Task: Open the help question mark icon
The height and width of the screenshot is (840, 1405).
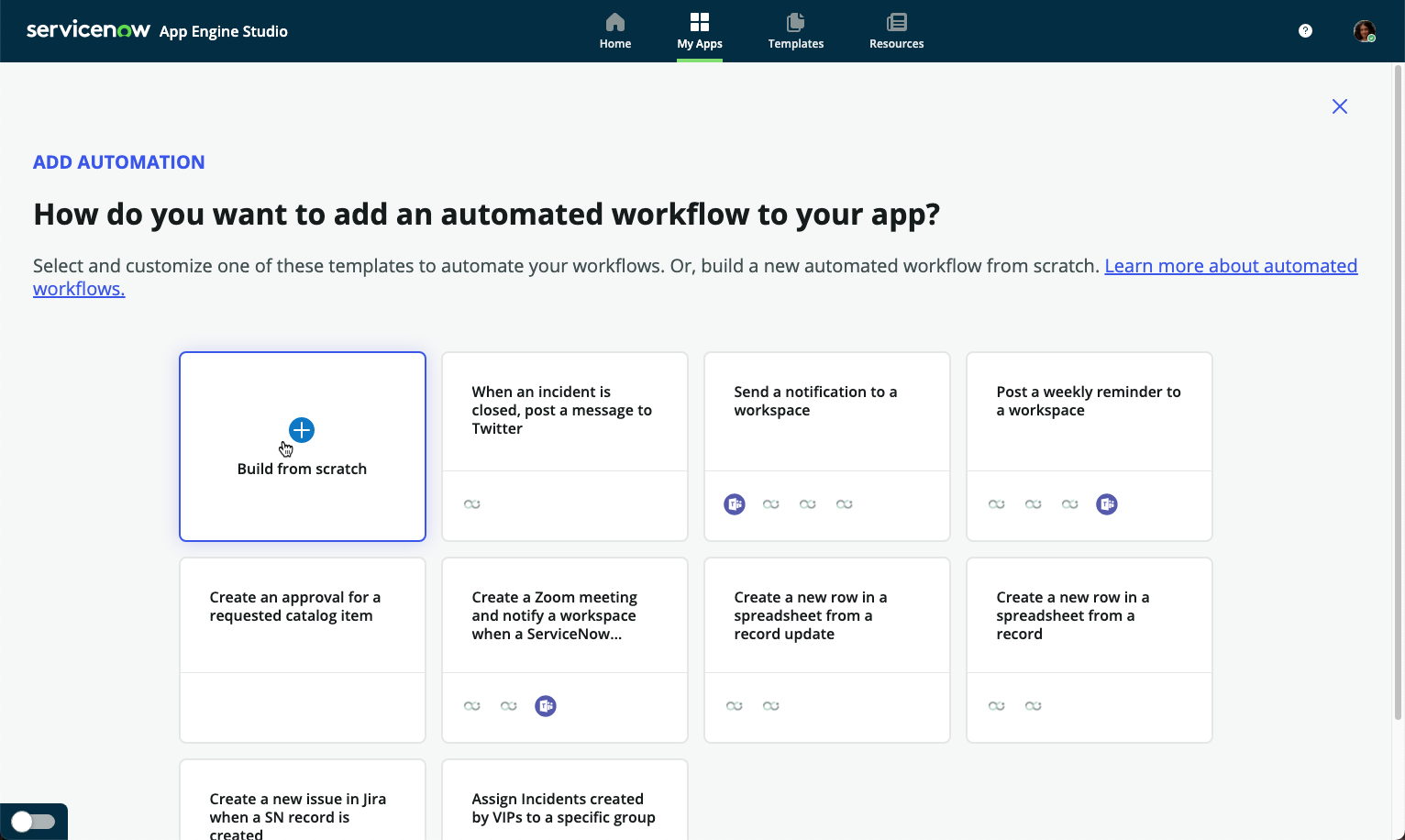Action: click(x=1305, y=31)
